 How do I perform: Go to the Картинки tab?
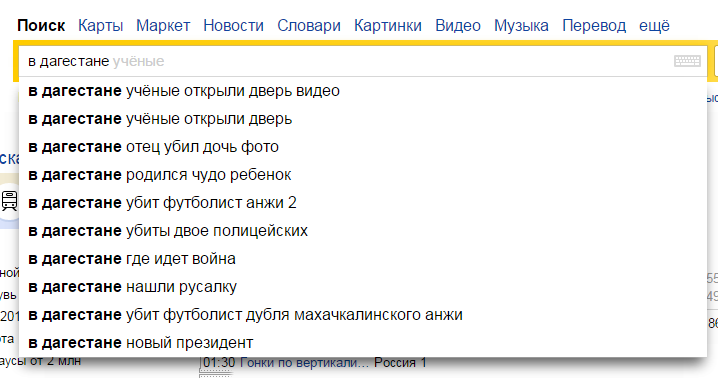(388, 26)
